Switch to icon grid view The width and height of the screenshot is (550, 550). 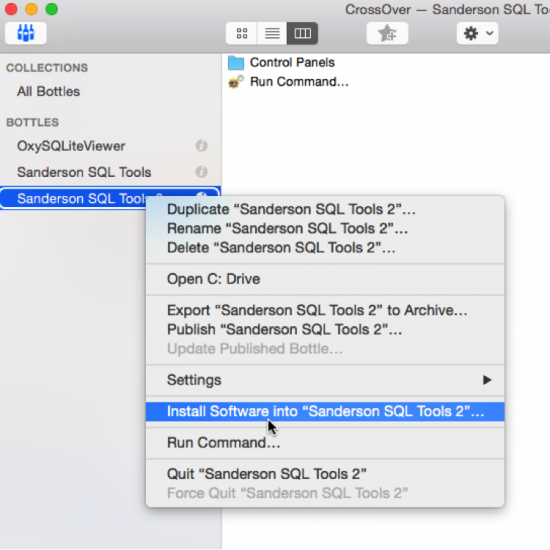[x=241, y=33]
